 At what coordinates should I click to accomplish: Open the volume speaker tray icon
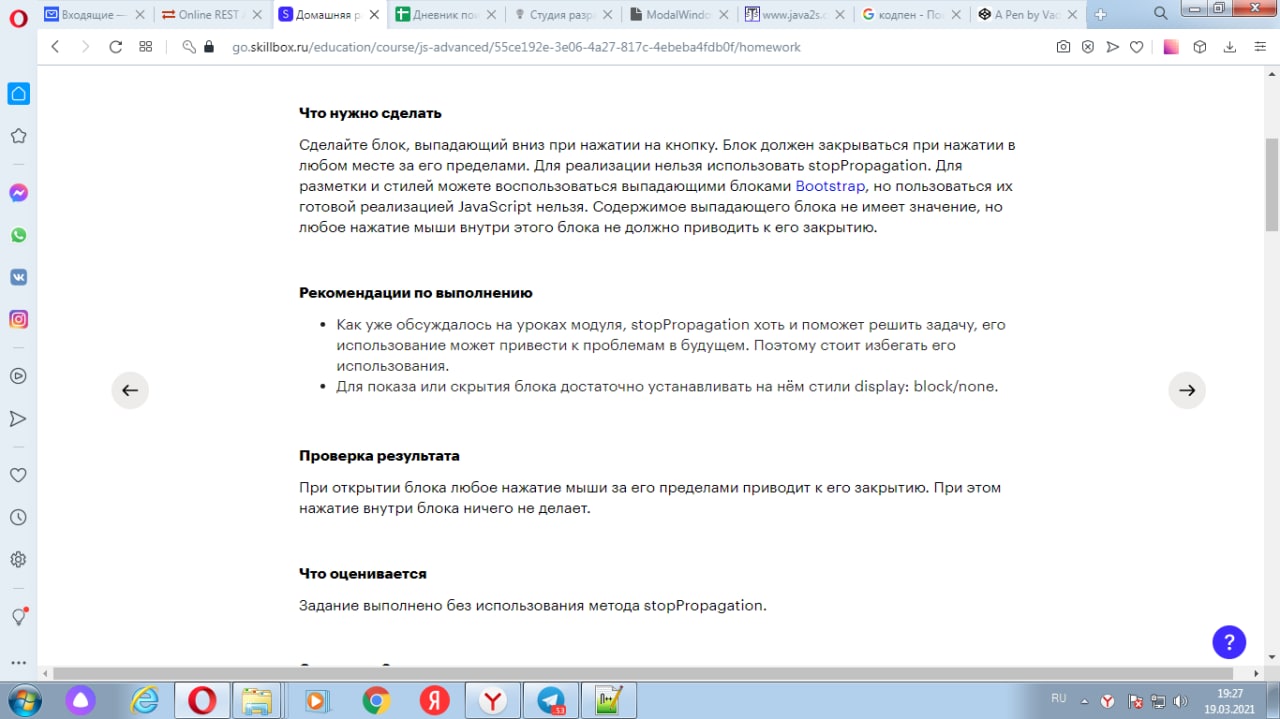(x=1179, y=701)
